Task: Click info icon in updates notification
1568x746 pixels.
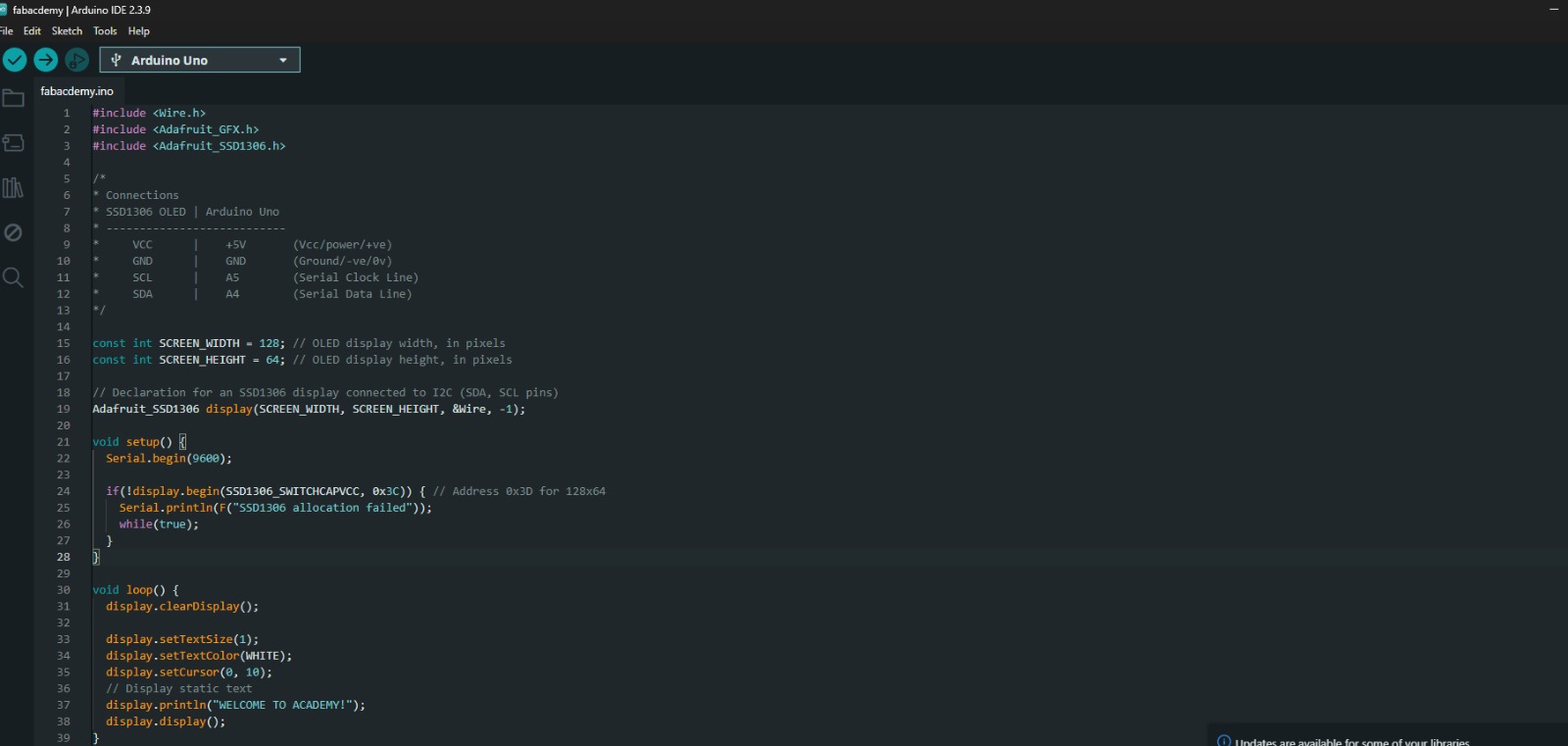Action: click(1223, 741)
